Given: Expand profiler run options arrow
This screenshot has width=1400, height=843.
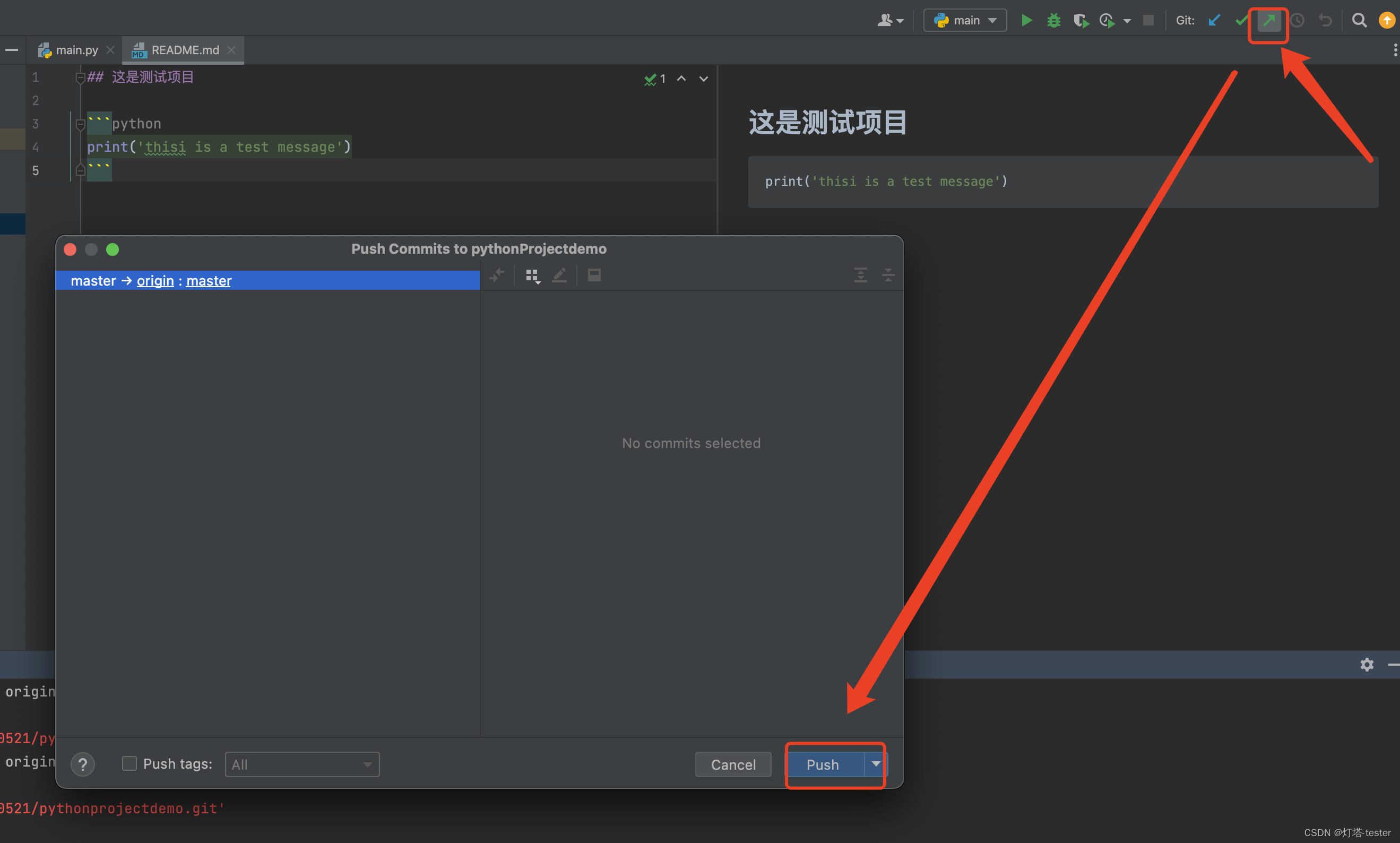Looking at the screenshot, I should [x=1127, y=21].
